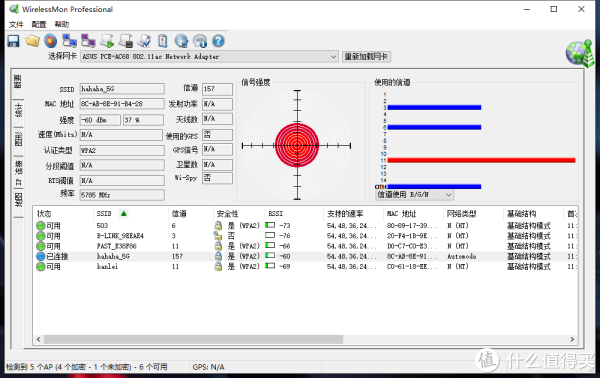Open the 配置 menu
The height and width of the screenshot is (378, 600).
[x=39, y=24]
